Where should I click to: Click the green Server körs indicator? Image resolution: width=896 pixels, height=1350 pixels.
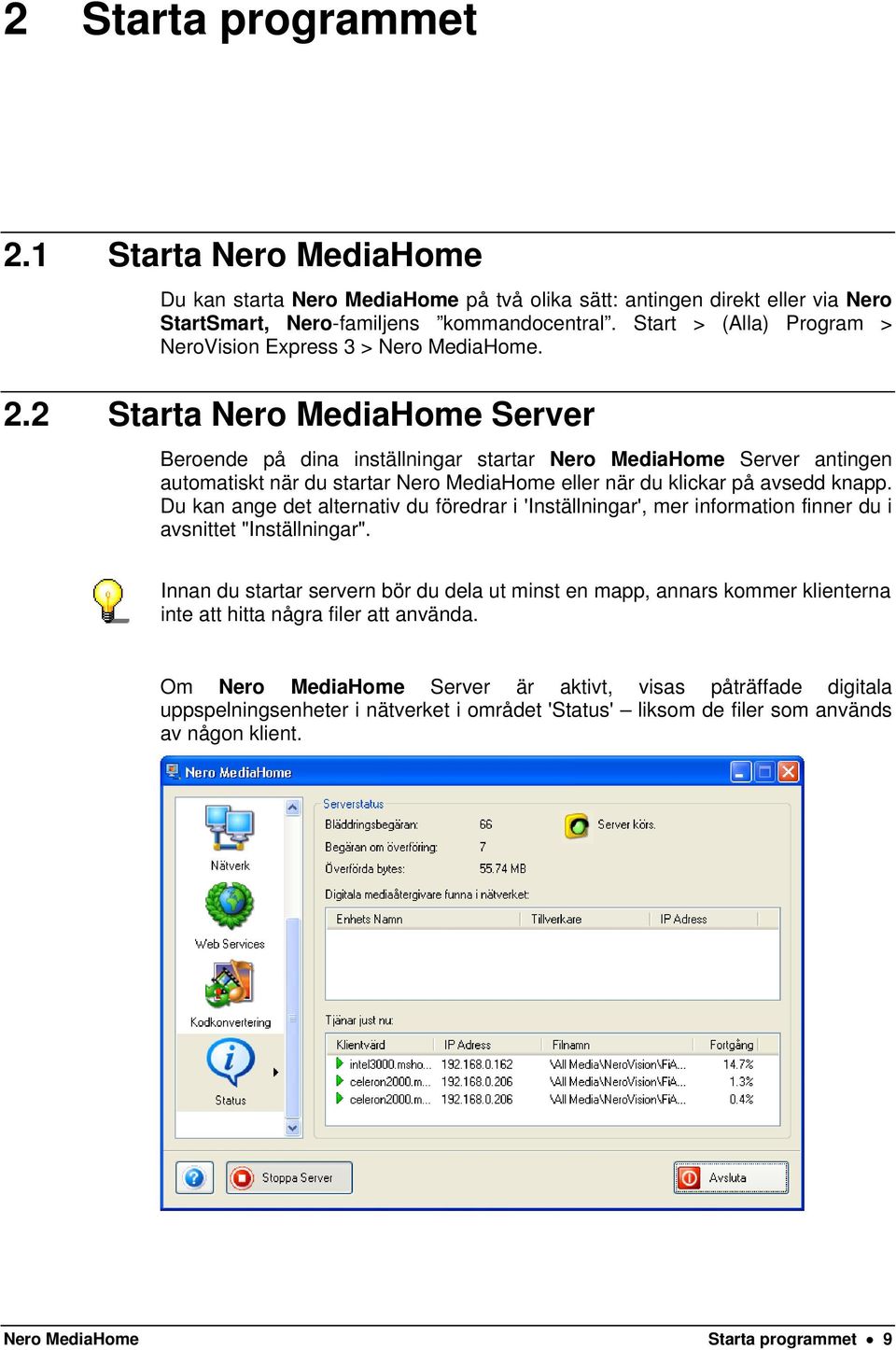coord(577,825)
